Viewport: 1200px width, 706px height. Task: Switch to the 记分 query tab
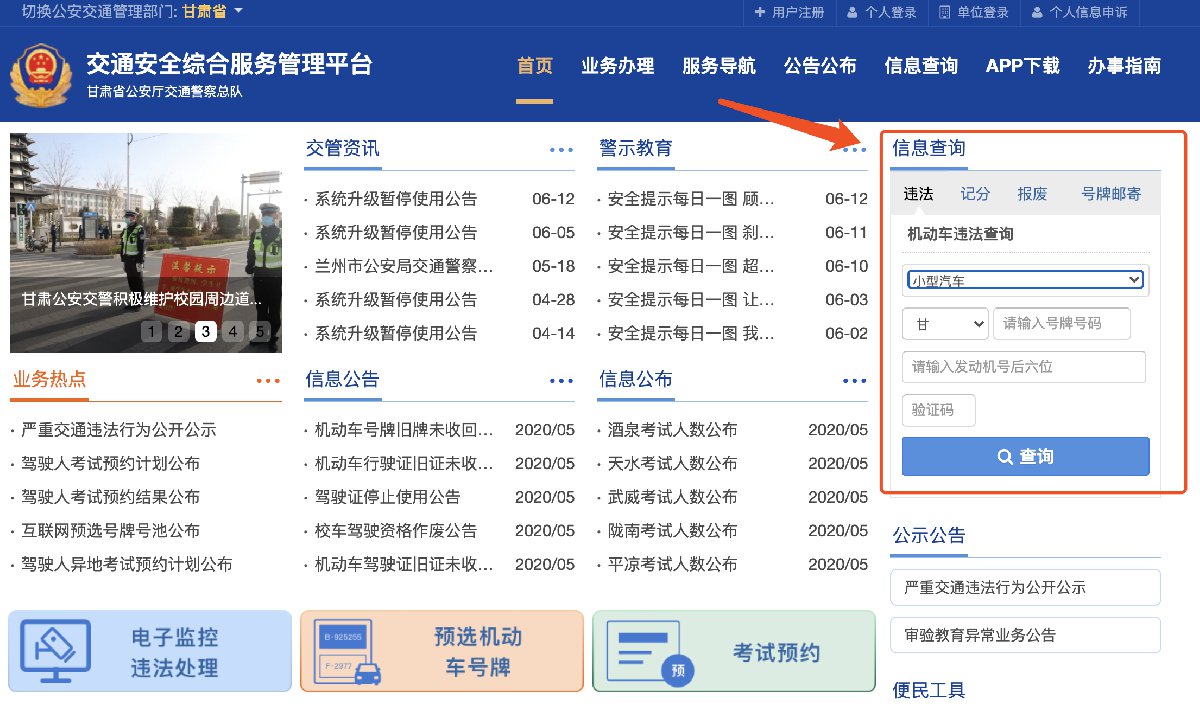click(x=975, y=194)
